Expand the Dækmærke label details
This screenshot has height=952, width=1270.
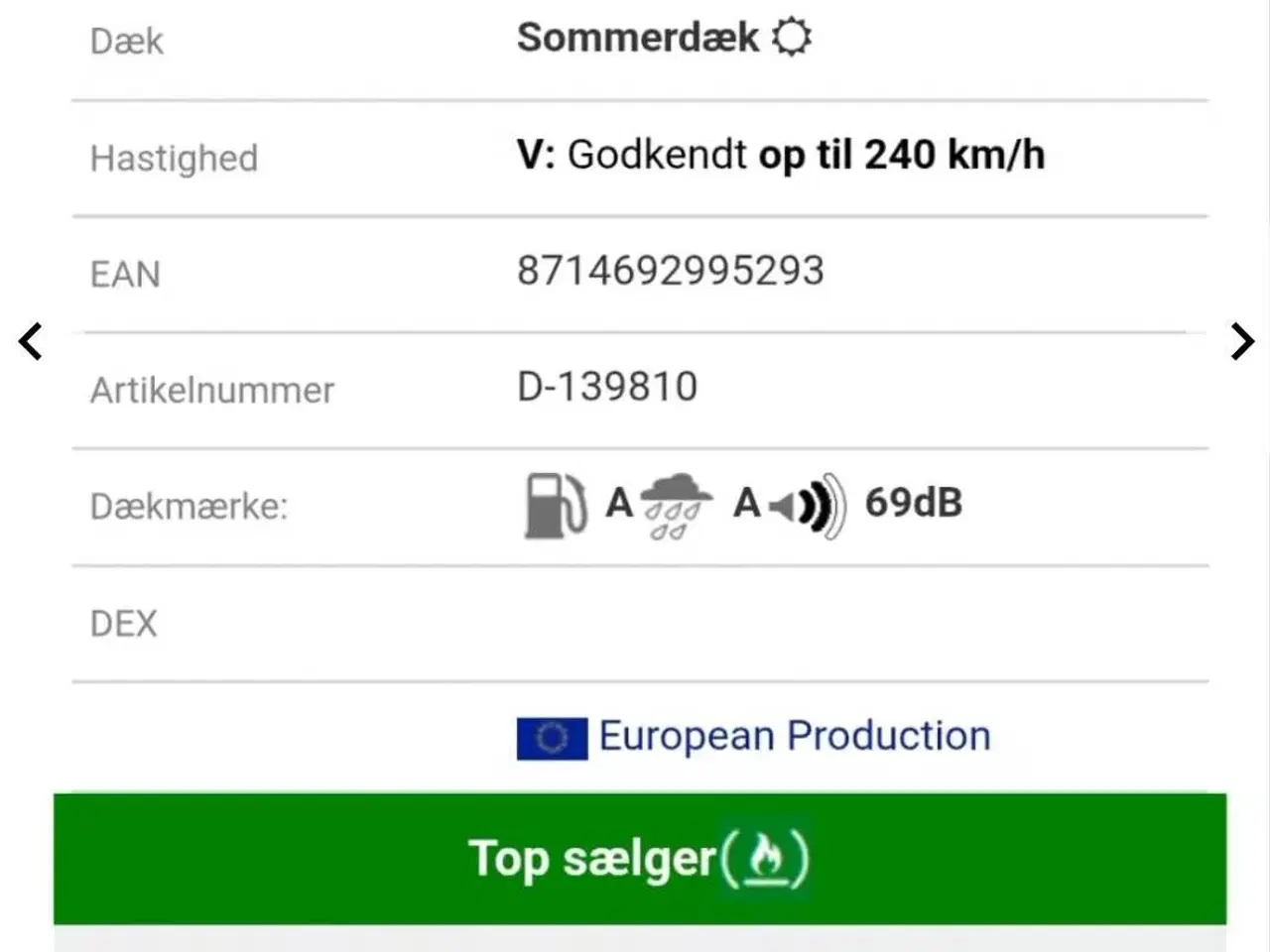pyautogui.click(x=189, y=506)
